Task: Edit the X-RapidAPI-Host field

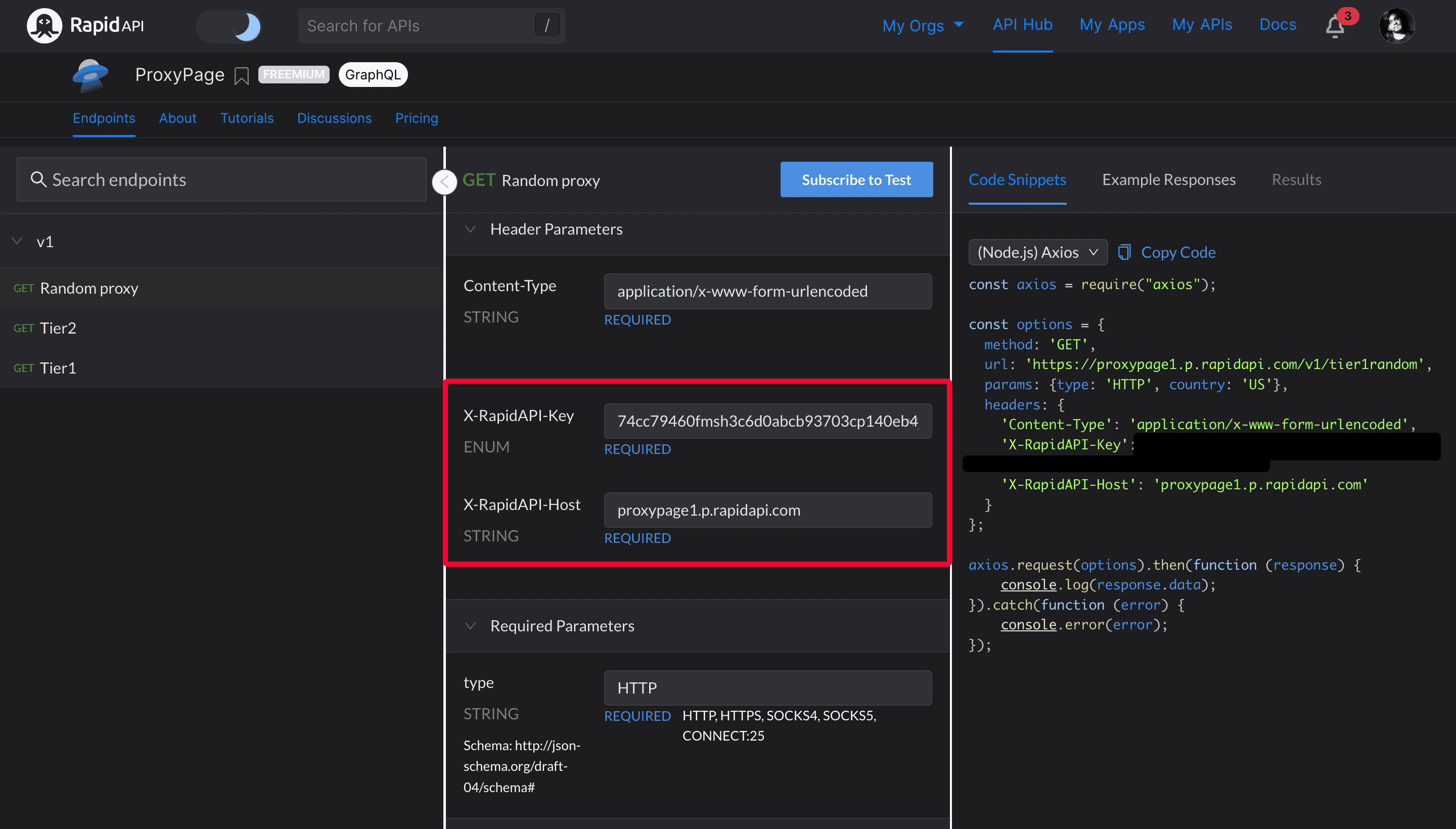Action: 767,510
